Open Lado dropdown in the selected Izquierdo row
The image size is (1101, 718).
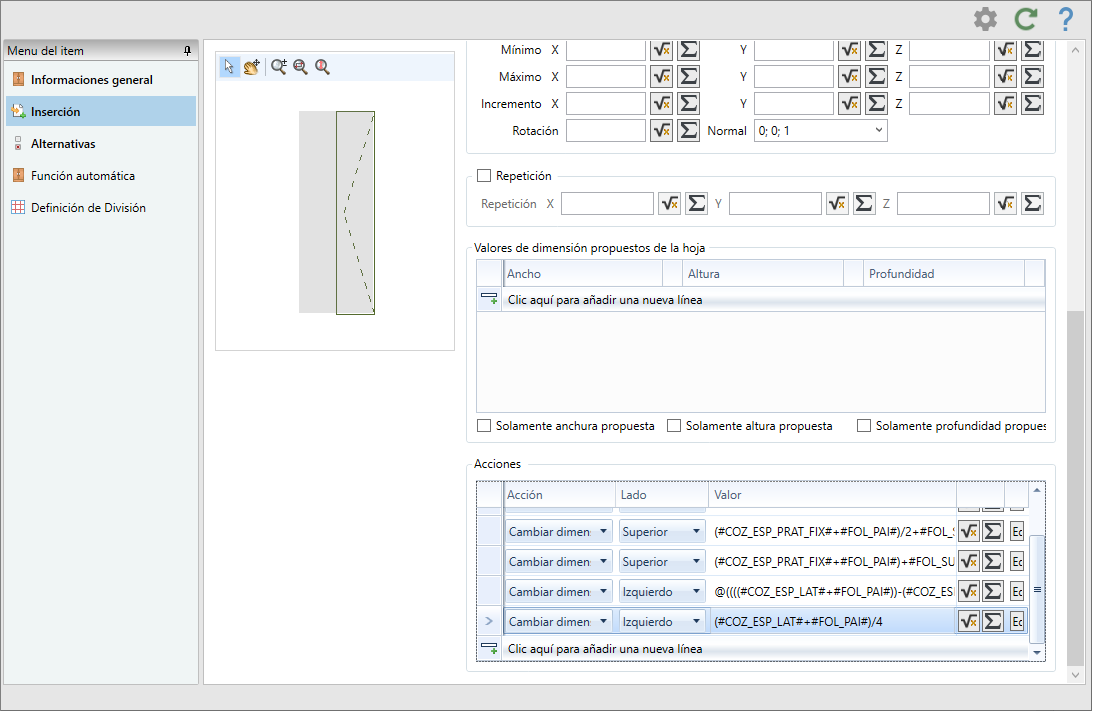click(x=696, y=622)
